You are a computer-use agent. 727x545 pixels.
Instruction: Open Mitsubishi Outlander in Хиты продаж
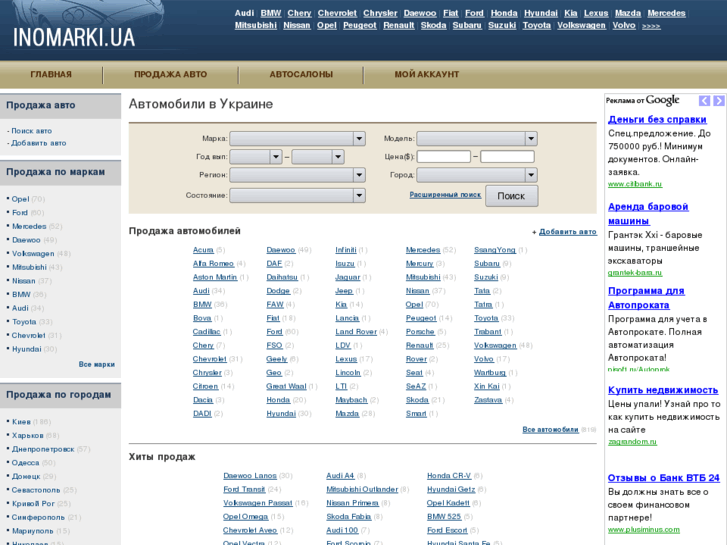pyautogui.click(x=362, y=489)
